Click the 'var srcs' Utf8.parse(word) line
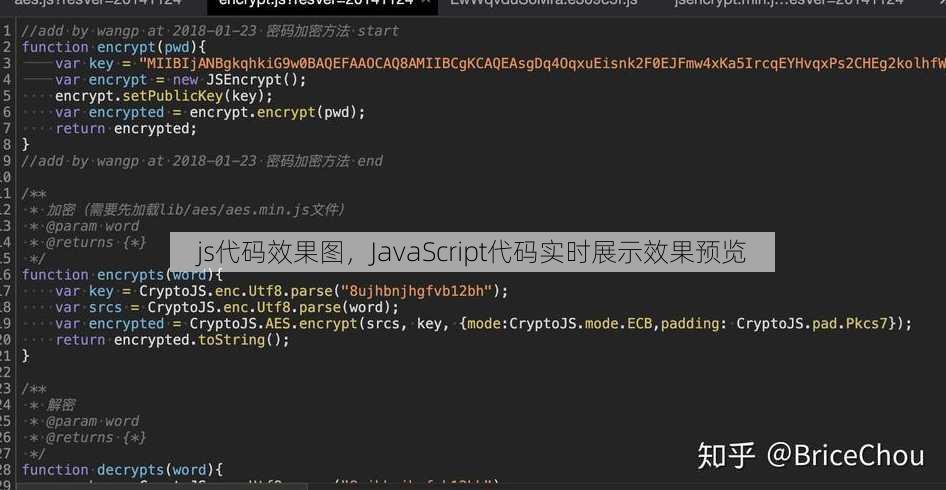946x490 pixels. pyautogui.click(x=227, y=308)
